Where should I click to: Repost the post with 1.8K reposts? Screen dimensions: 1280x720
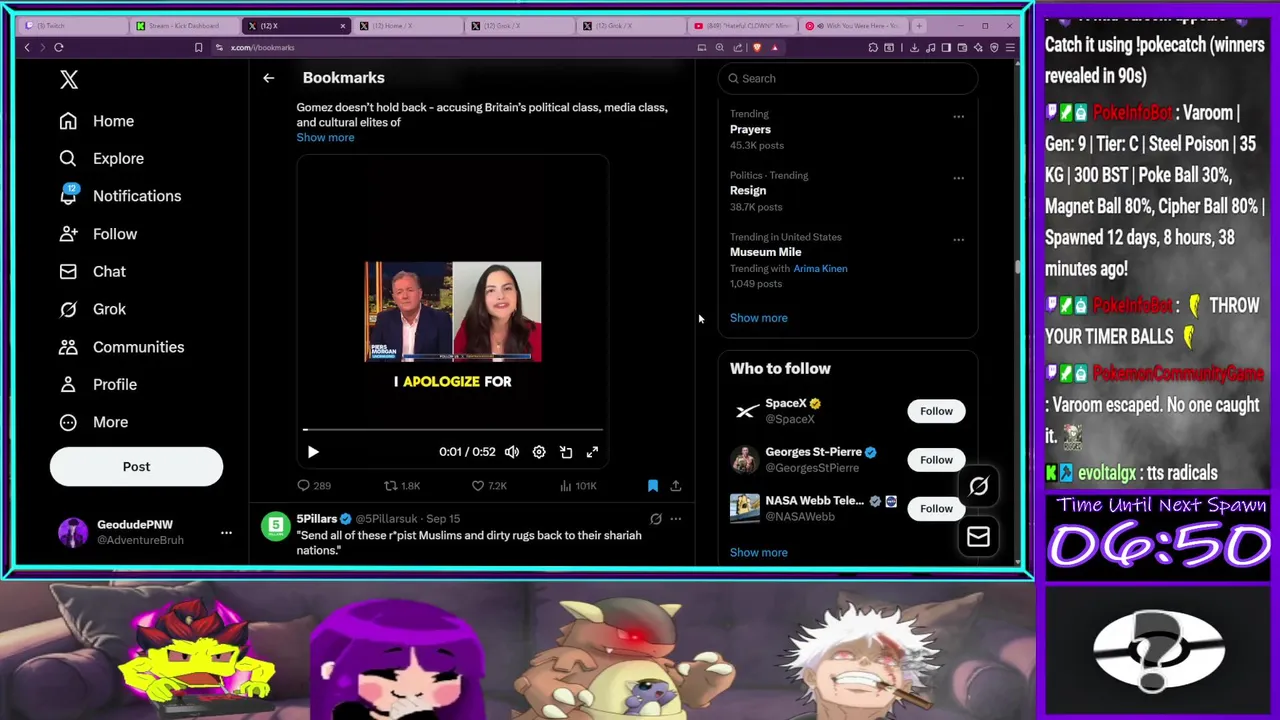pyautogui.click(x=402, y=486)
